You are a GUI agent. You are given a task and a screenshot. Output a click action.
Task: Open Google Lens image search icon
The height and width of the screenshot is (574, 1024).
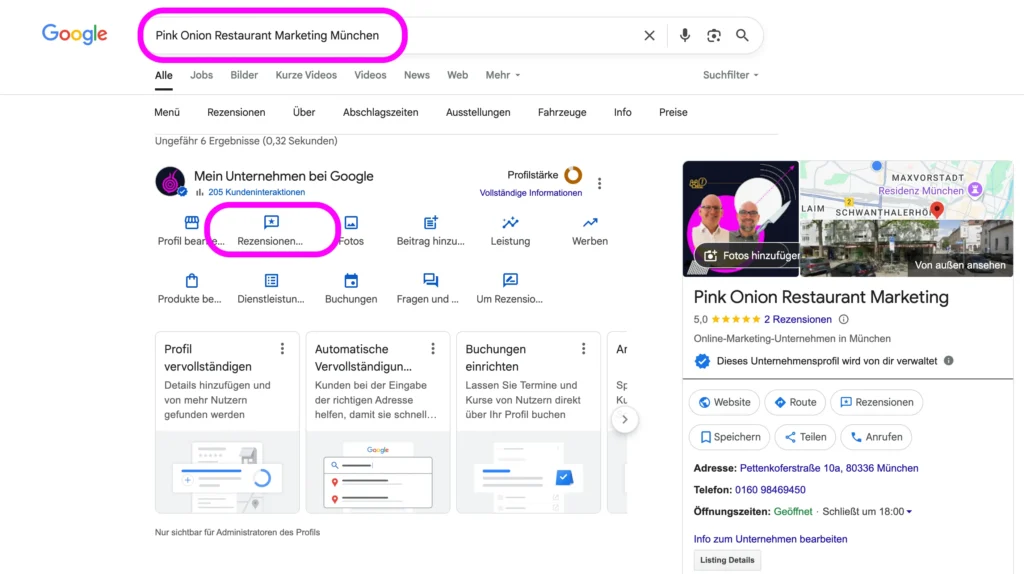(x=714, y=35)
